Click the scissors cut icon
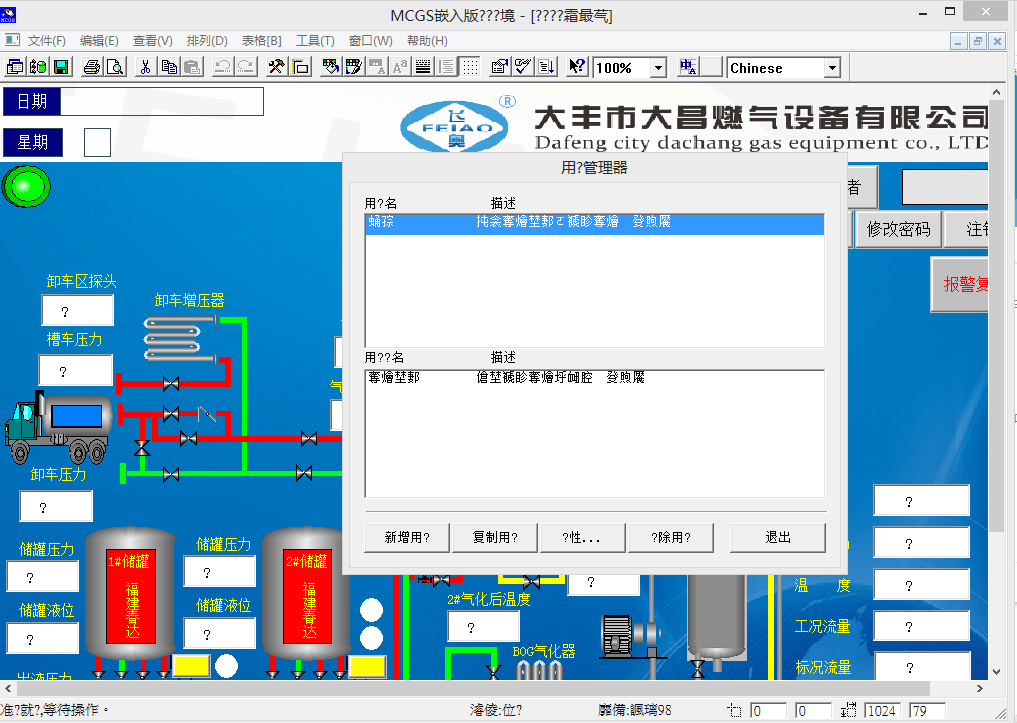The width and height of the screenshot is (1017, 723). [145, 67]
